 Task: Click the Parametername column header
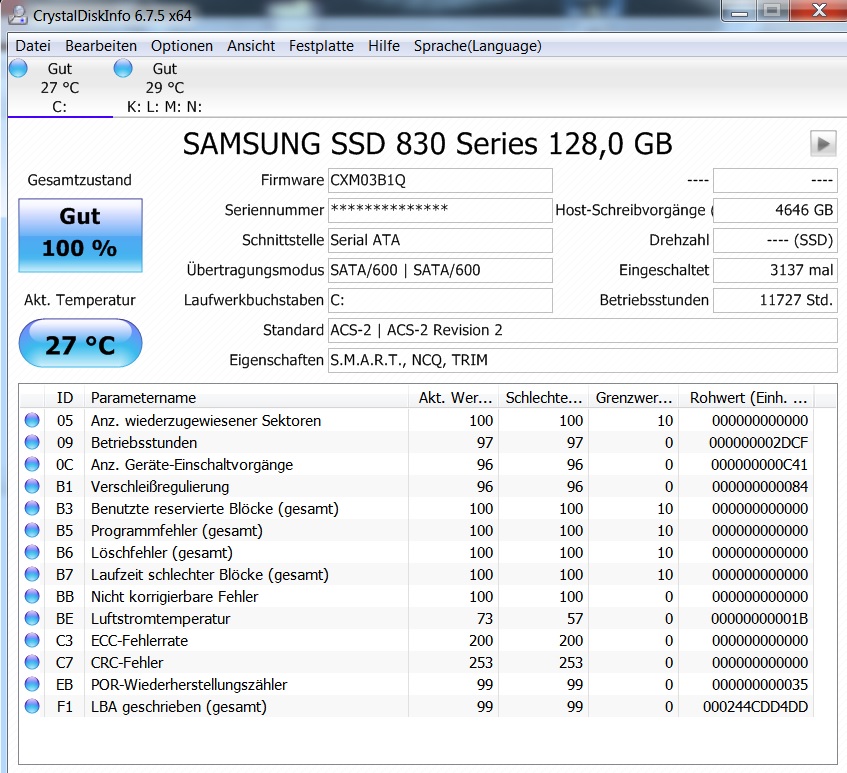(246, 398)
